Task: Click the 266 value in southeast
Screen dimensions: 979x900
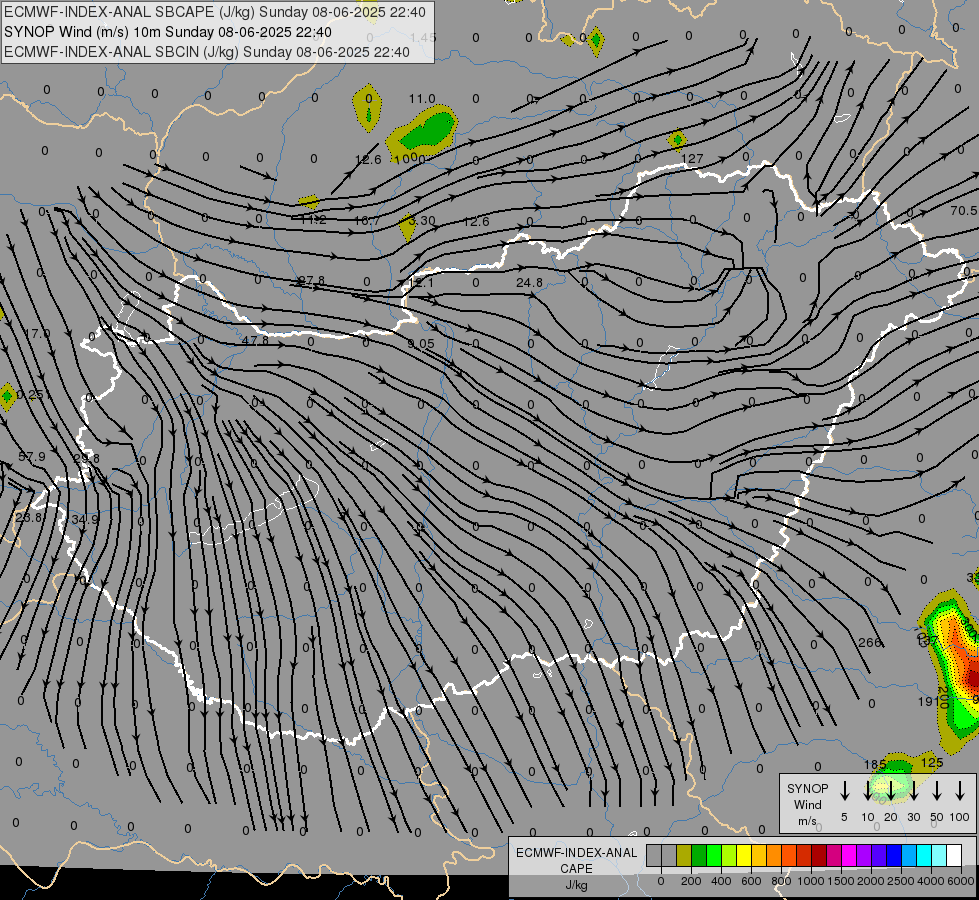Action: [870, 642]
